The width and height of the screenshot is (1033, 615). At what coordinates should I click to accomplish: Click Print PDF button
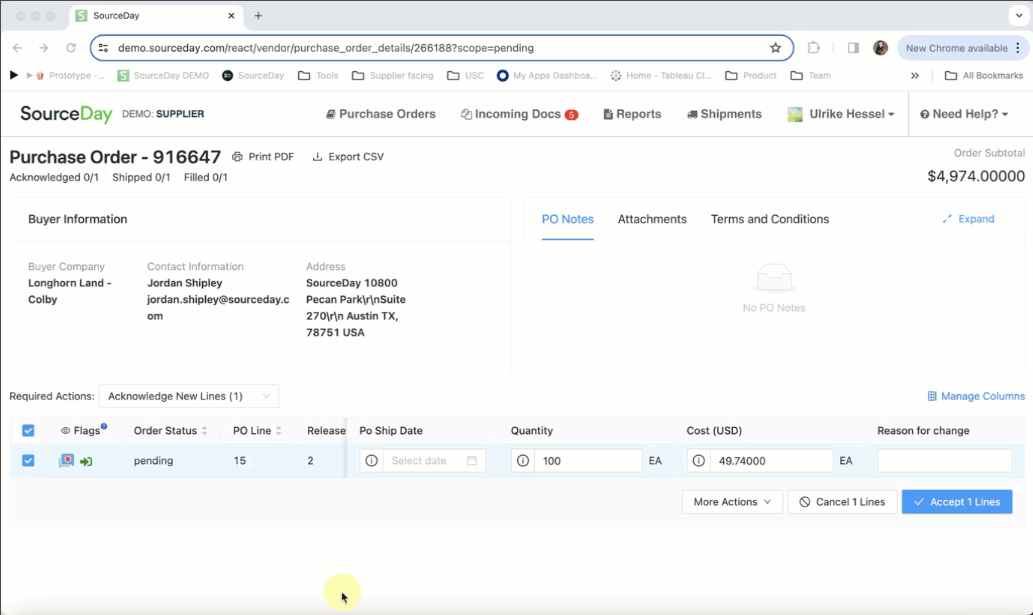click(x=263, y=157)
